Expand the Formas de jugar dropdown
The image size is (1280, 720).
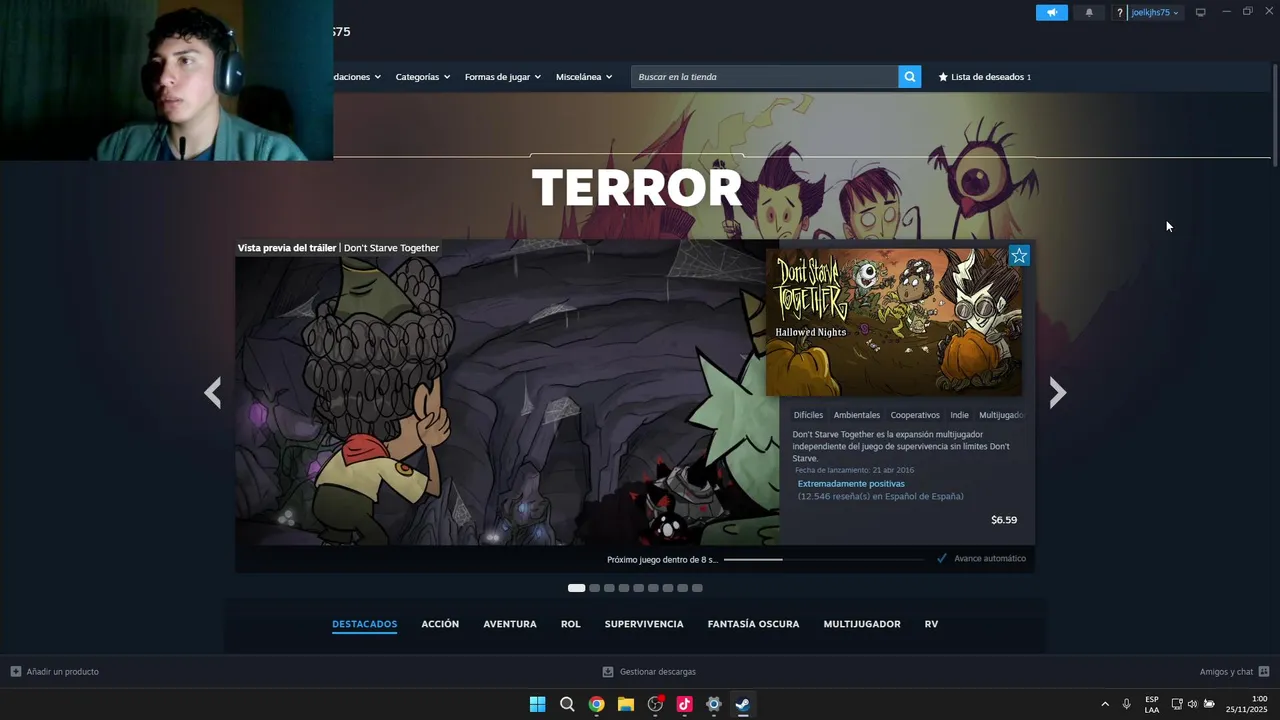pyautogui.click(x=502, y=77)
